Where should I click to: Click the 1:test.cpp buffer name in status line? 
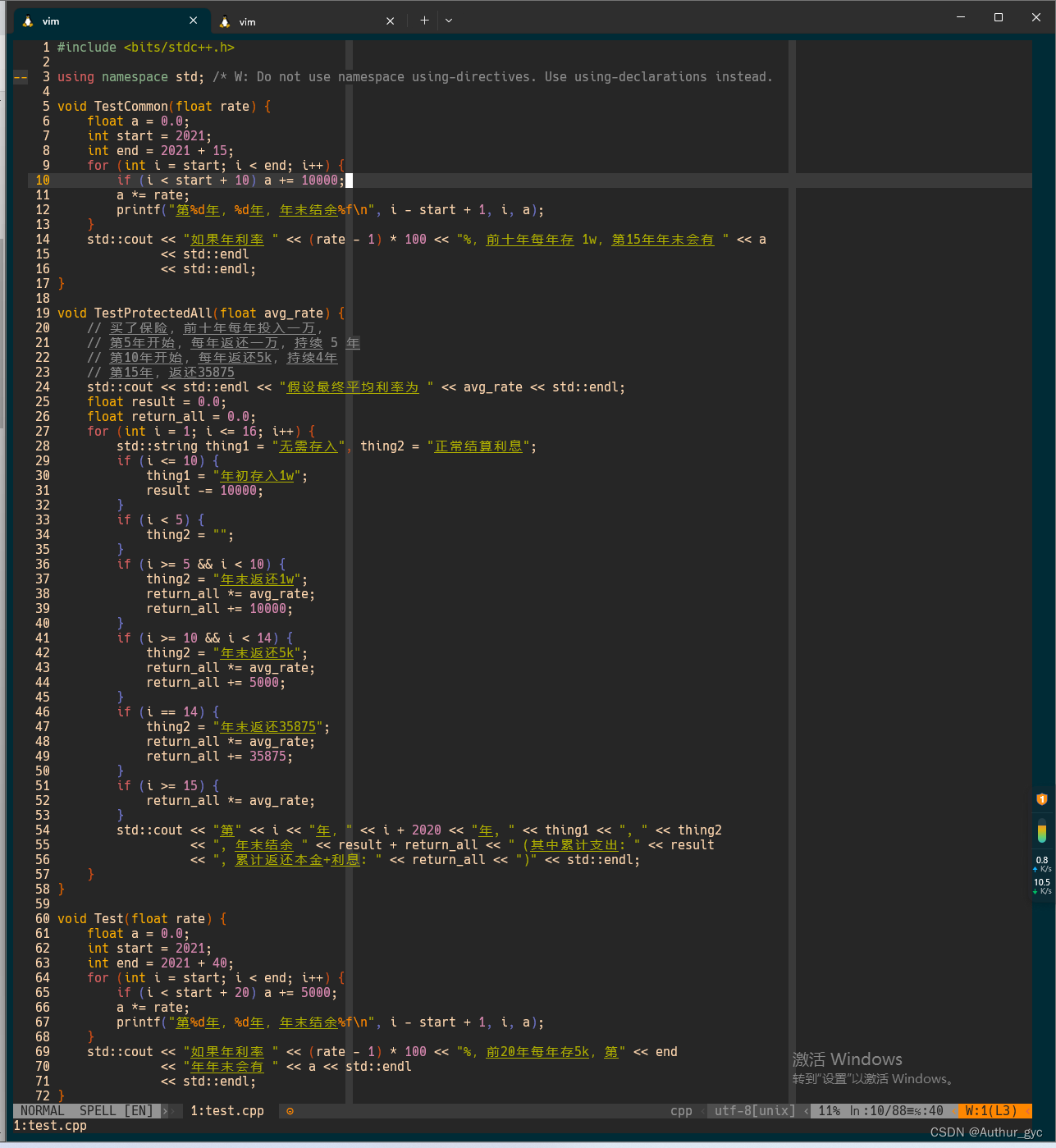(227, 1111)
